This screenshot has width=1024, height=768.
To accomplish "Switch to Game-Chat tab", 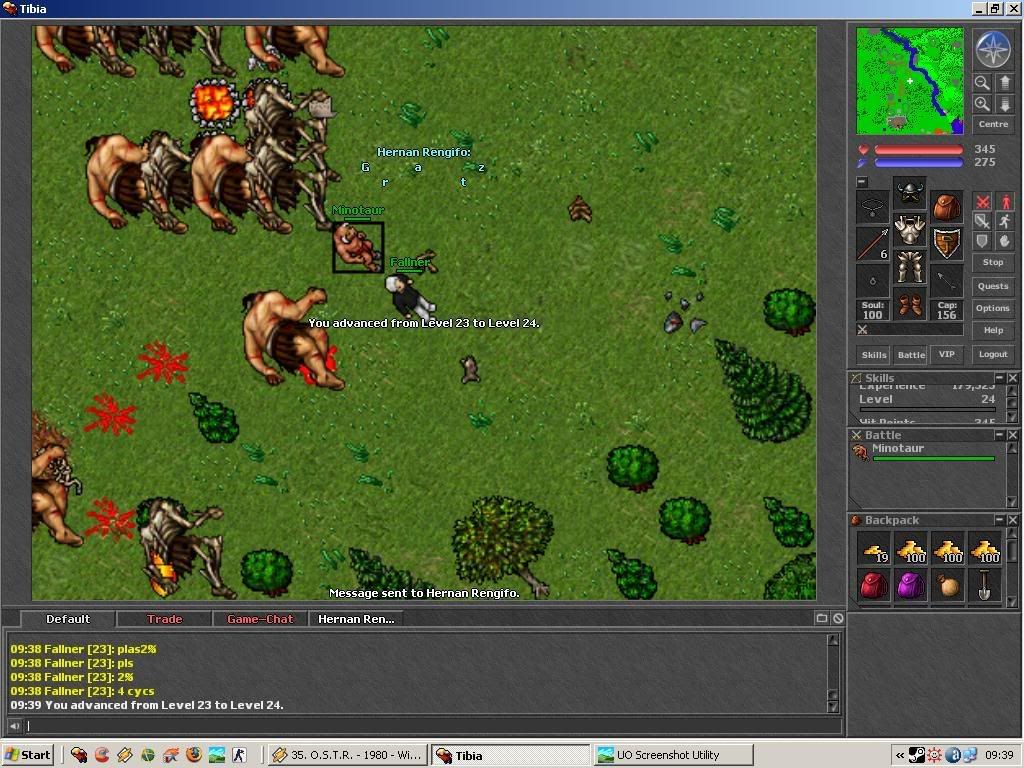I will [x=260, y=619].
